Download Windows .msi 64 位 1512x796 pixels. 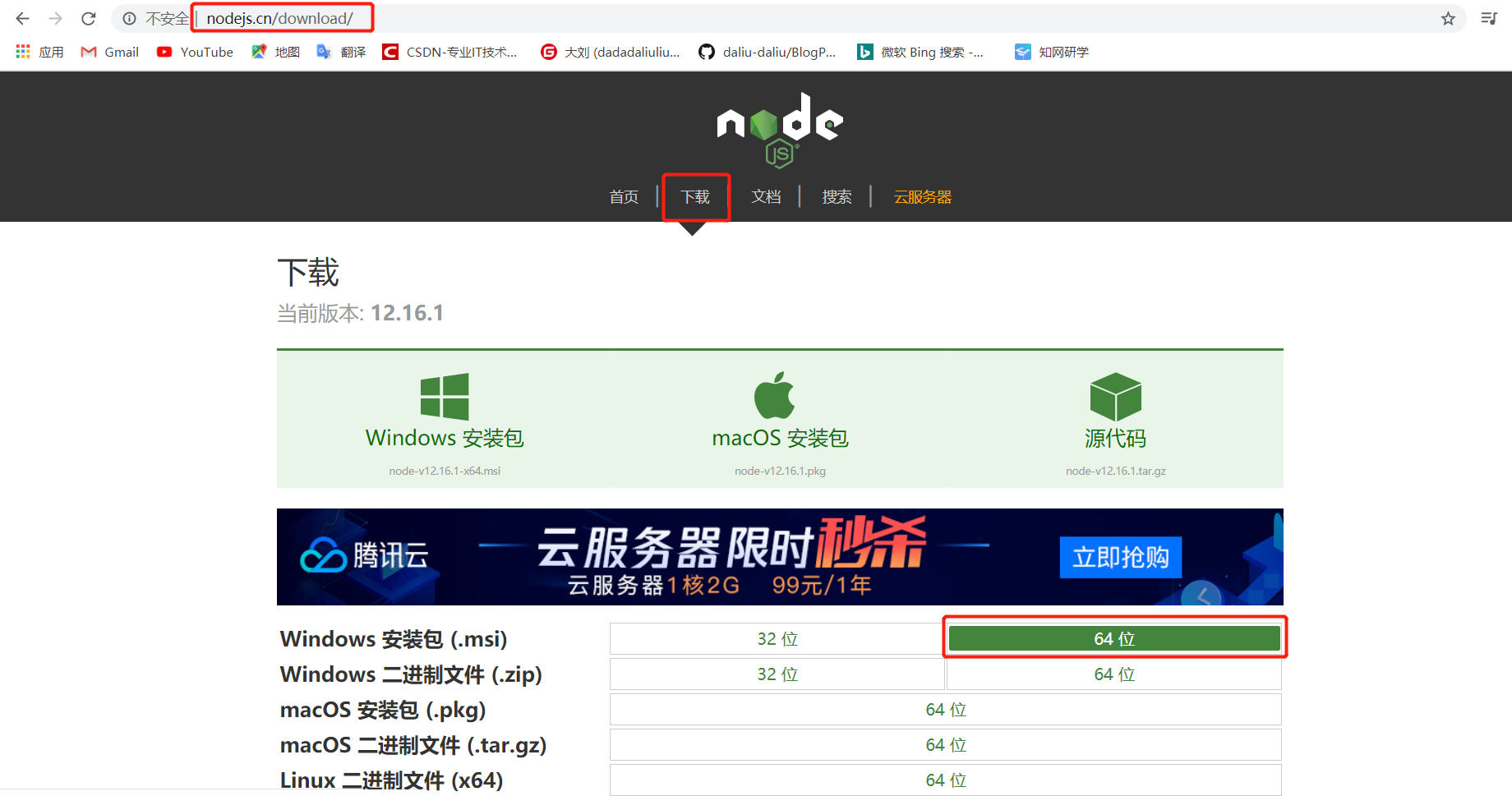1114,639
